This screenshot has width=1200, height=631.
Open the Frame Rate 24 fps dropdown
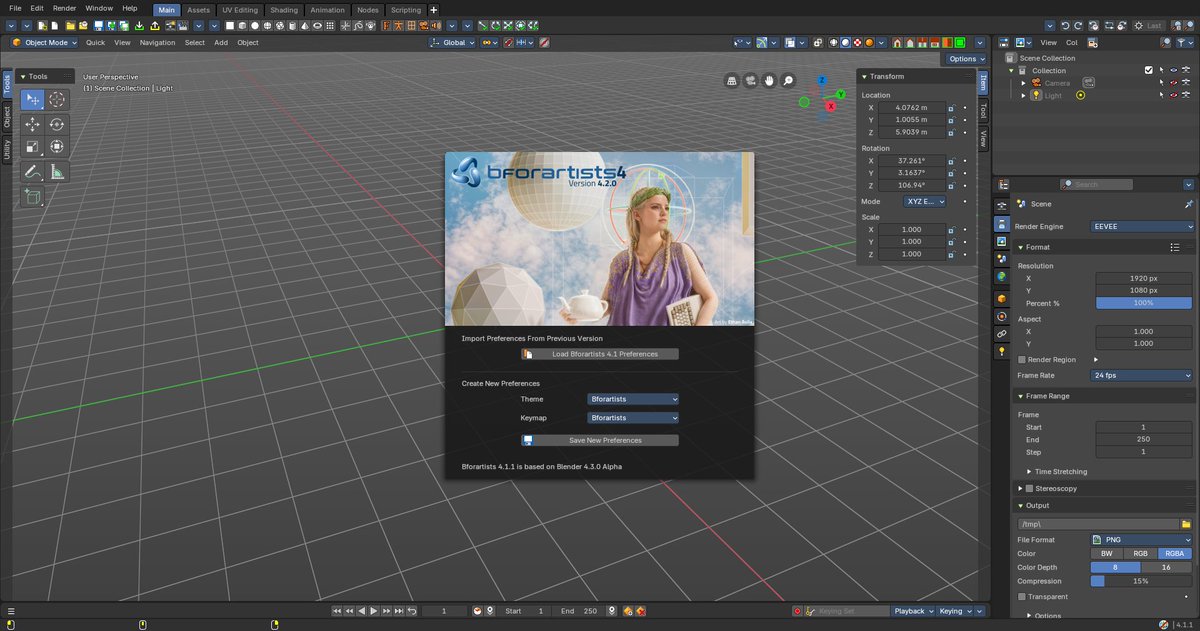1142,376
